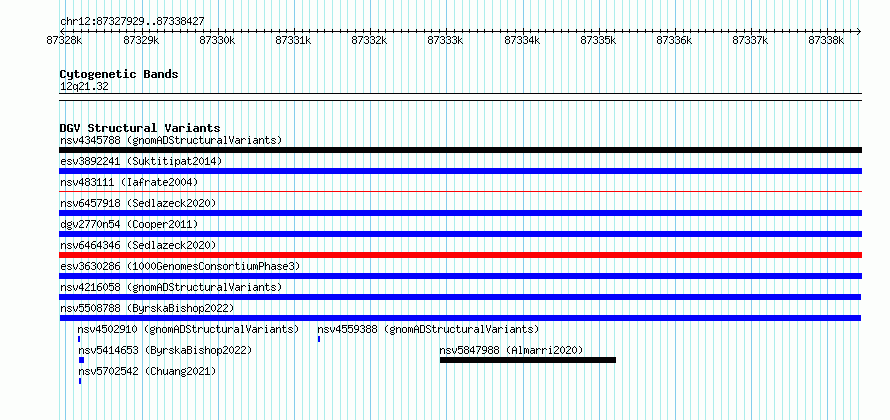The height and width of the screenshot is (420, 890).
Task: Click the 87332k ruler tick label
Action: (x=370, y=40)
